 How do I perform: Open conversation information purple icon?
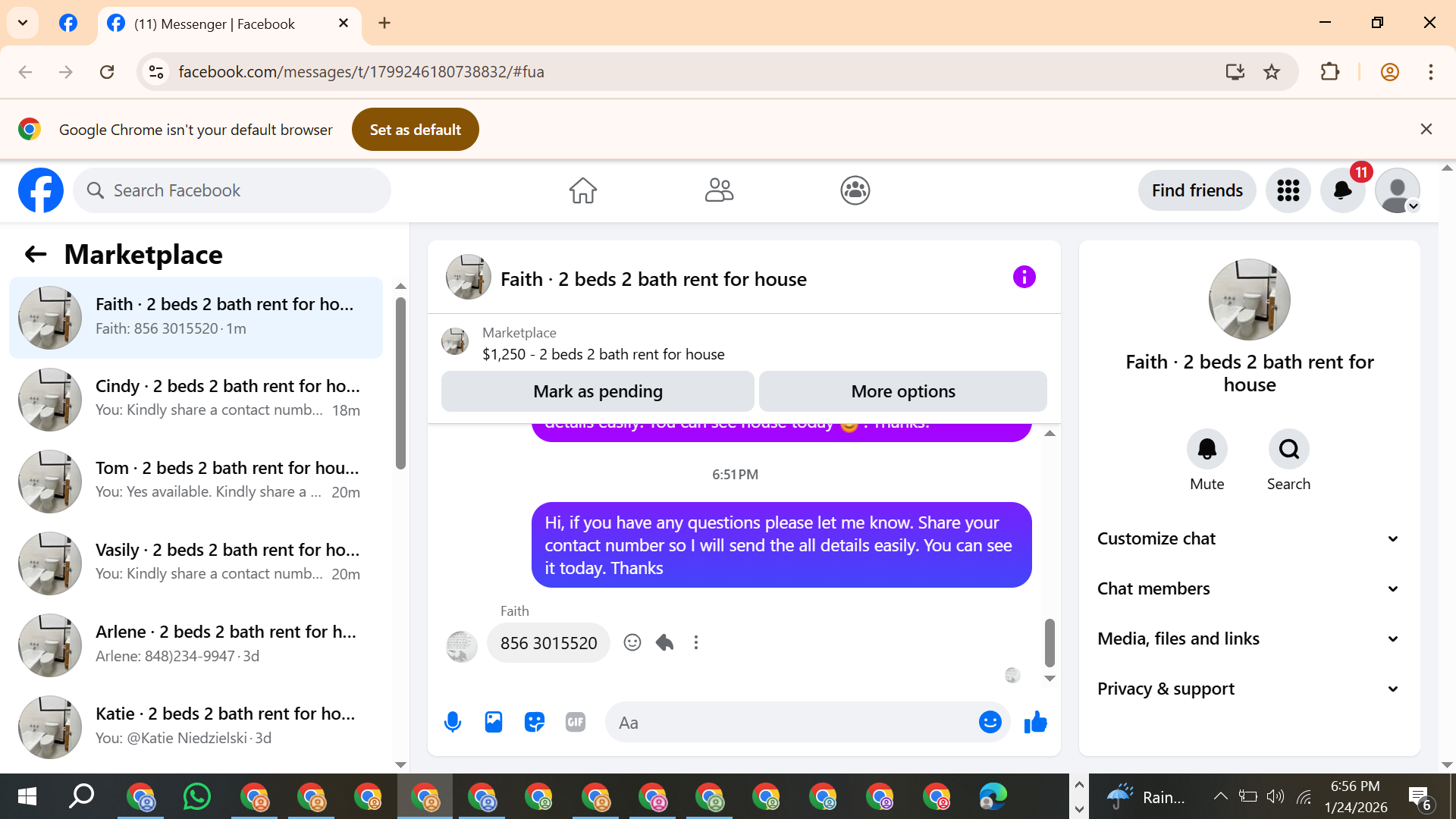click(x=1024, y=278)
